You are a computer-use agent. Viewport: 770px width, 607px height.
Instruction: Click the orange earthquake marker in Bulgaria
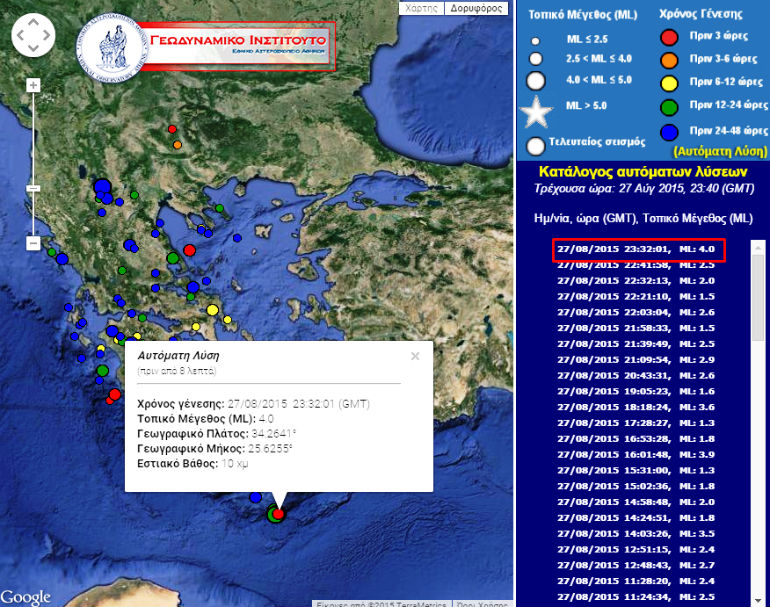[177, 145]
